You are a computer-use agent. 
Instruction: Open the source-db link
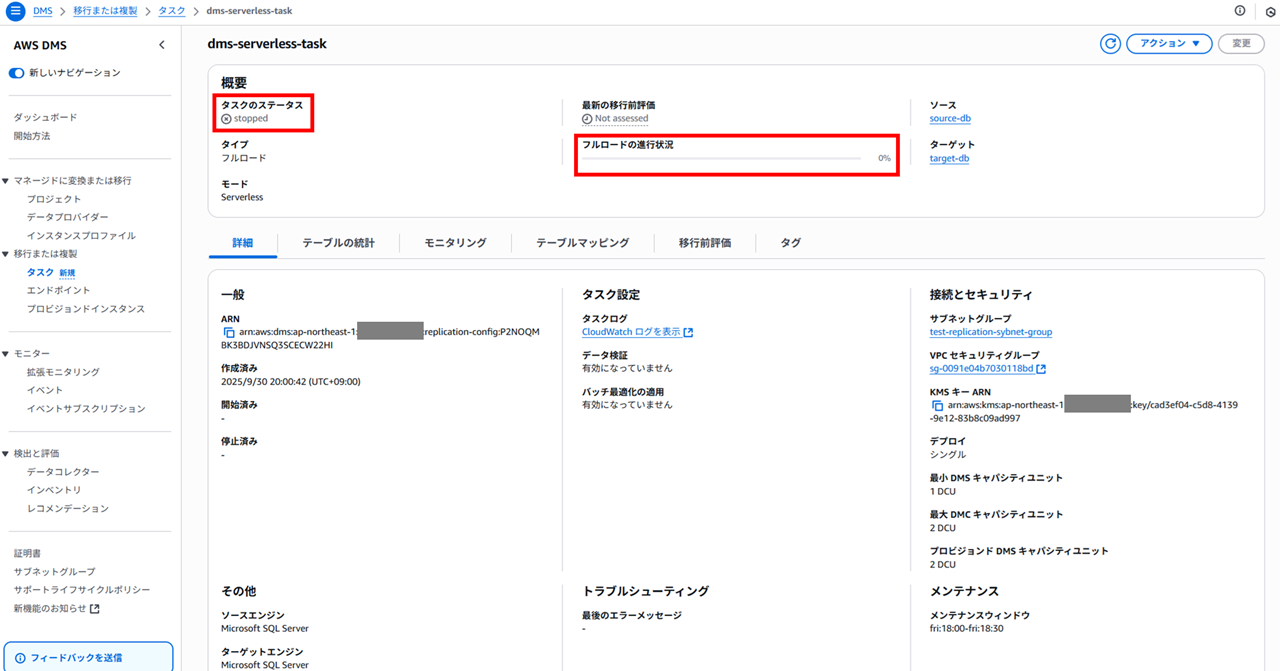[950, 118]
